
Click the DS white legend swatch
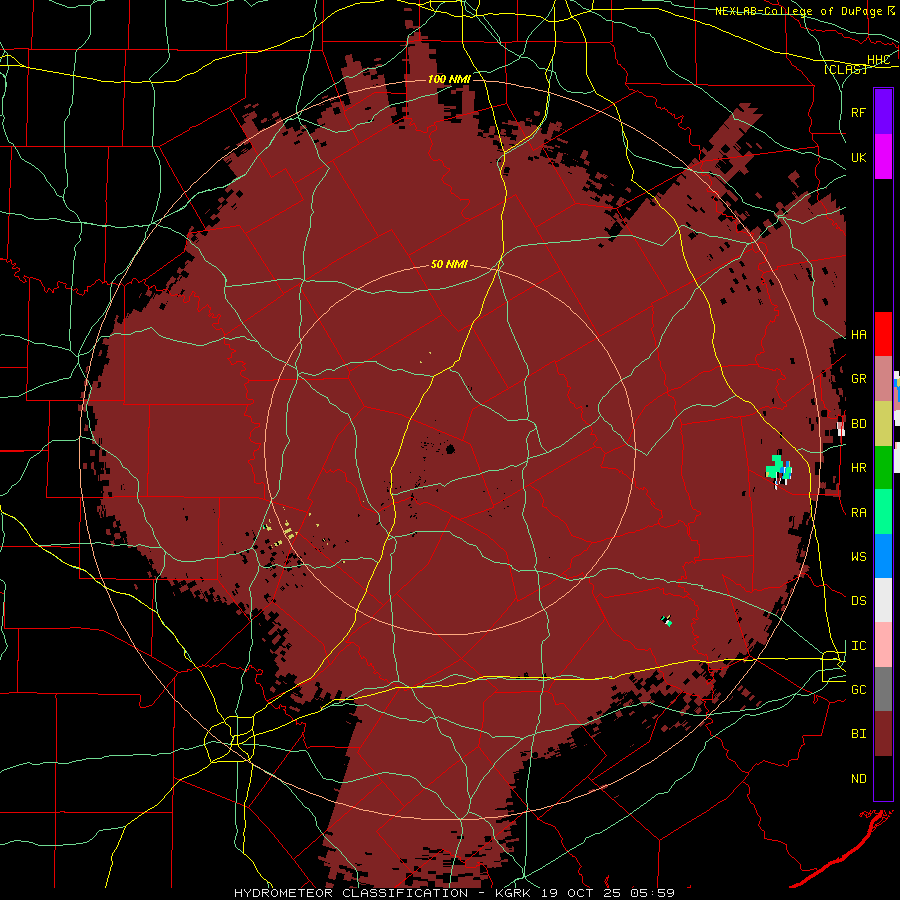(883, 600)
